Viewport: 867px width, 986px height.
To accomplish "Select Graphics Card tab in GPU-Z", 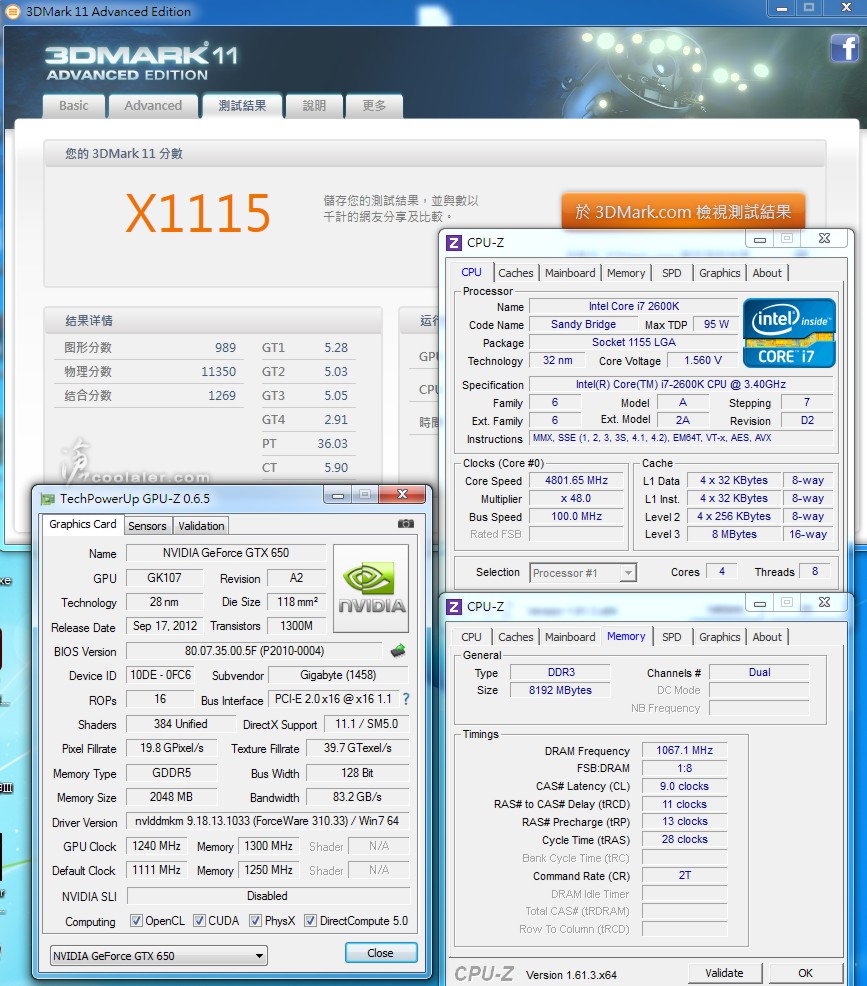I will [83, 524].
